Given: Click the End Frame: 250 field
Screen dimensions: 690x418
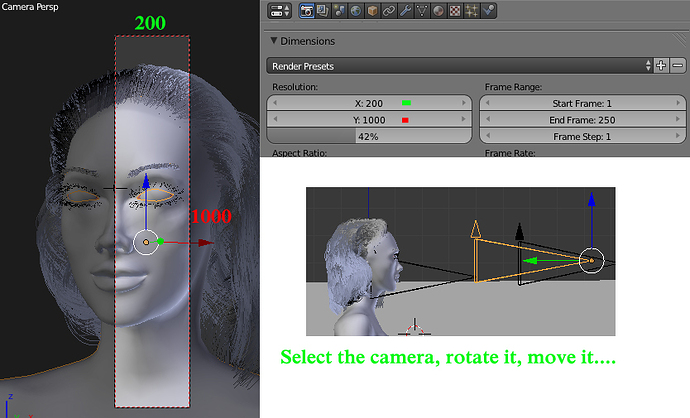Looking at the screenshot, I should (x=583, y=120).
